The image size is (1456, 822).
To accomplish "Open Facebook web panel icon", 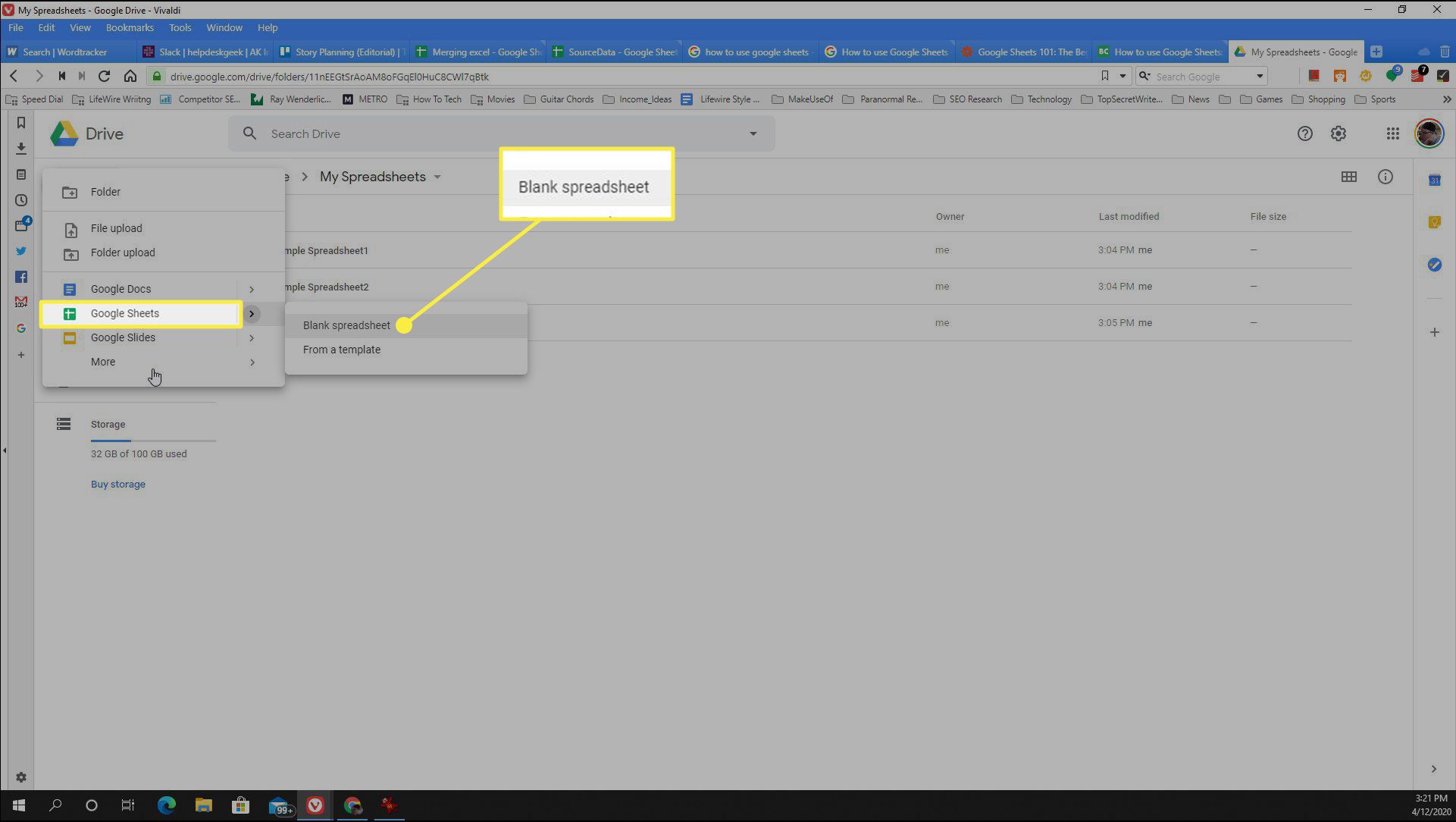I will point(21,277).
